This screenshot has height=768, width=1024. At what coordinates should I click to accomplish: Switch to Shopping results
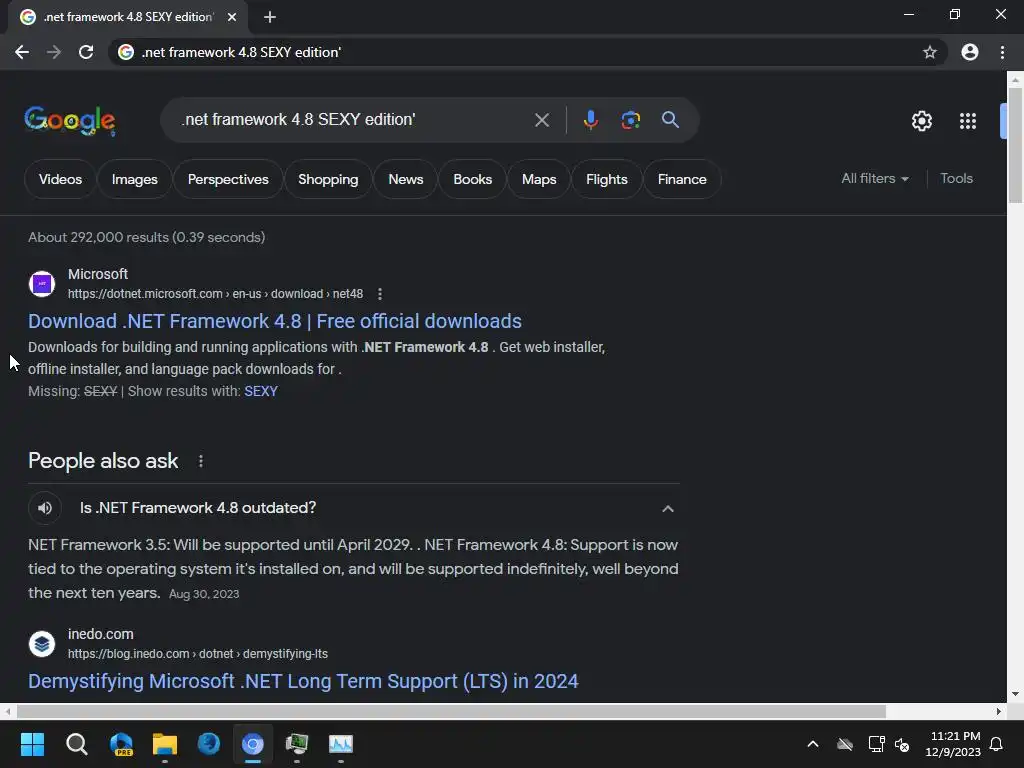328,179
